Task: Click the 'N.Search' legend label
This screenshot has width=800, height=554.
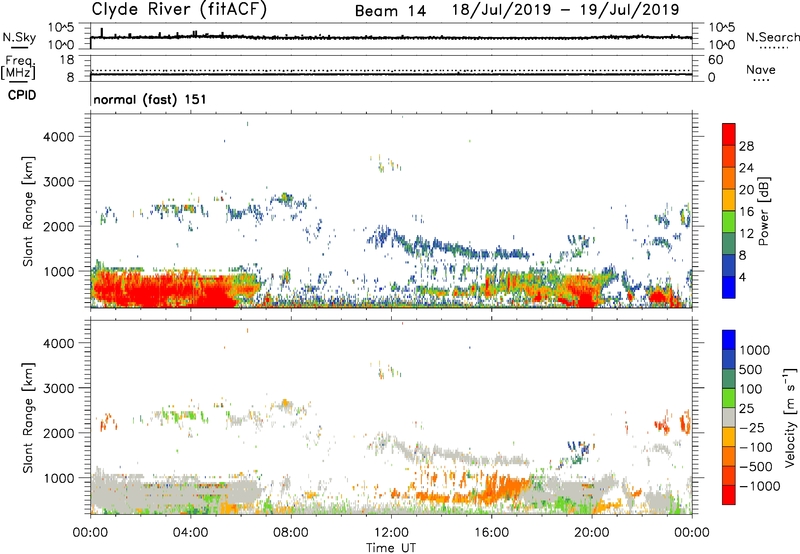Action: (x=772, y=37)
